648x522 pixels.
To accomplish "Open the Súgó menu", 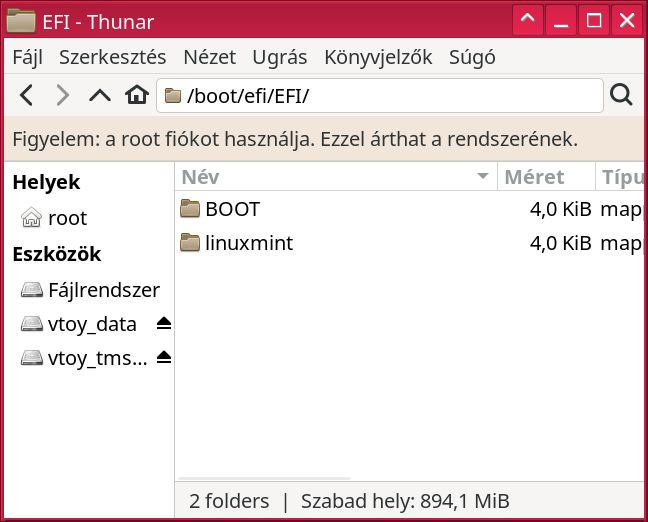I will [x=472, y=57].
